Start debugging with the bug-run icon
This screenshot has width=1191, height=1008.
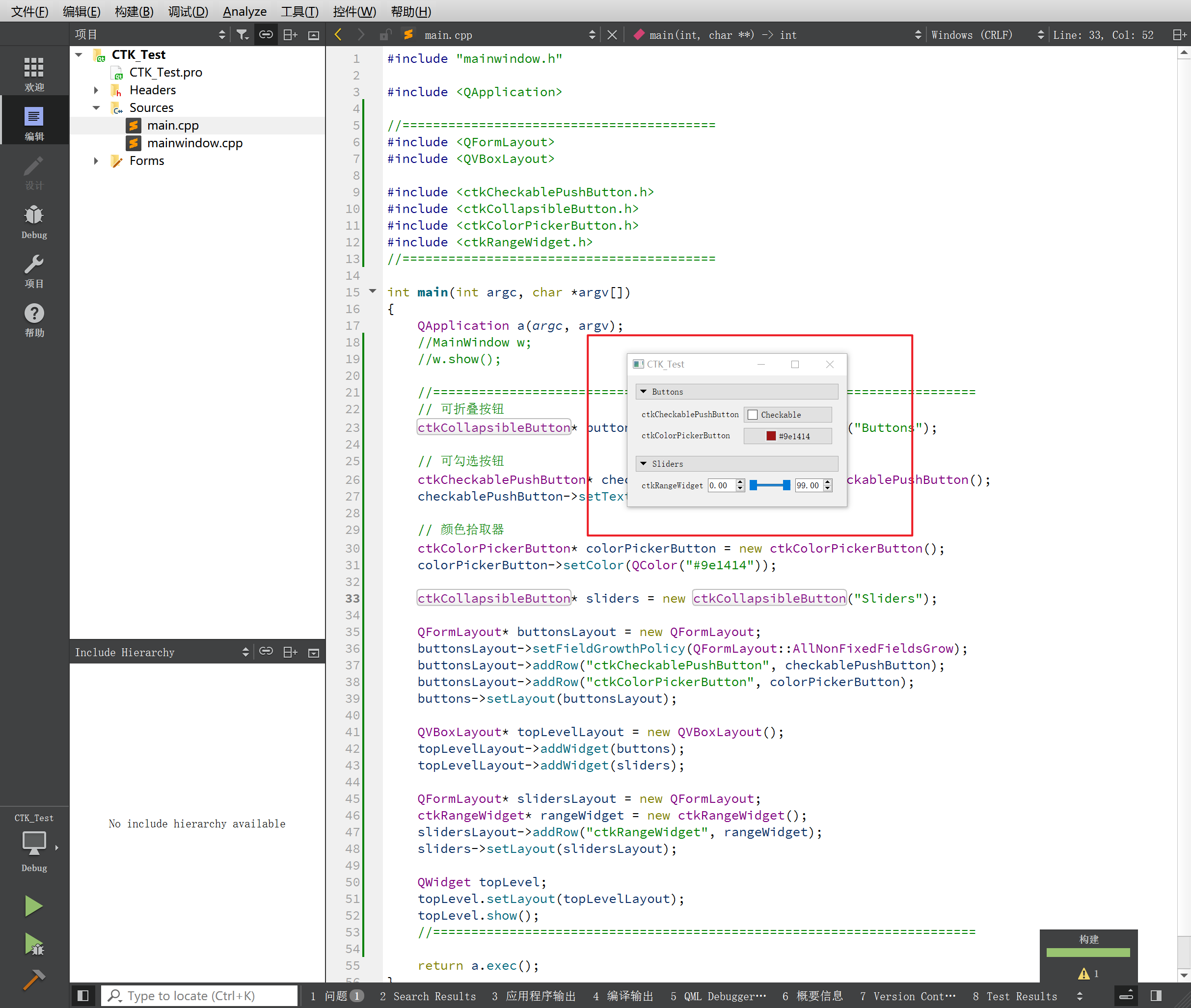coord(34,944)
